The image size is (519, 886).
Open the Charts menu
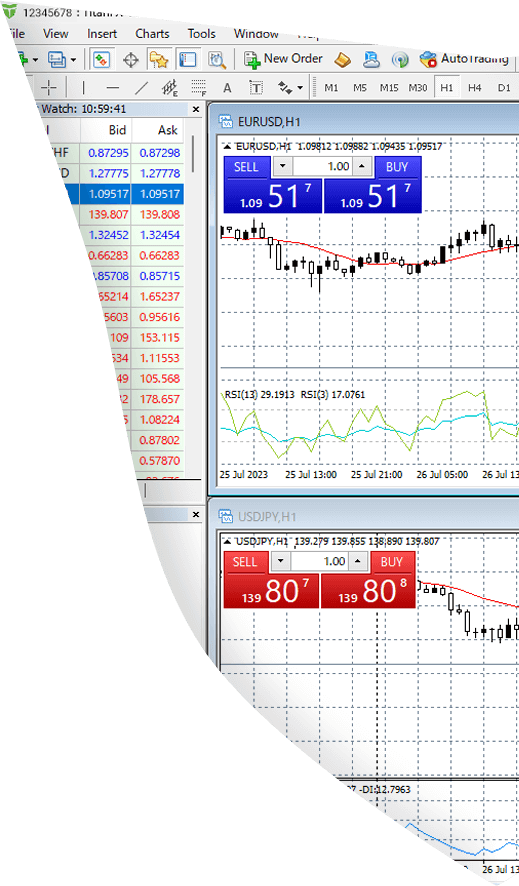(152, 34)
